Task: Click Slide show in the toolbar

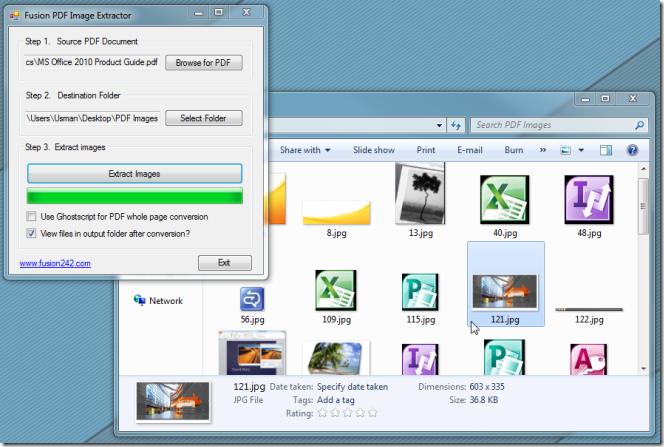Action: coord(374,150)
